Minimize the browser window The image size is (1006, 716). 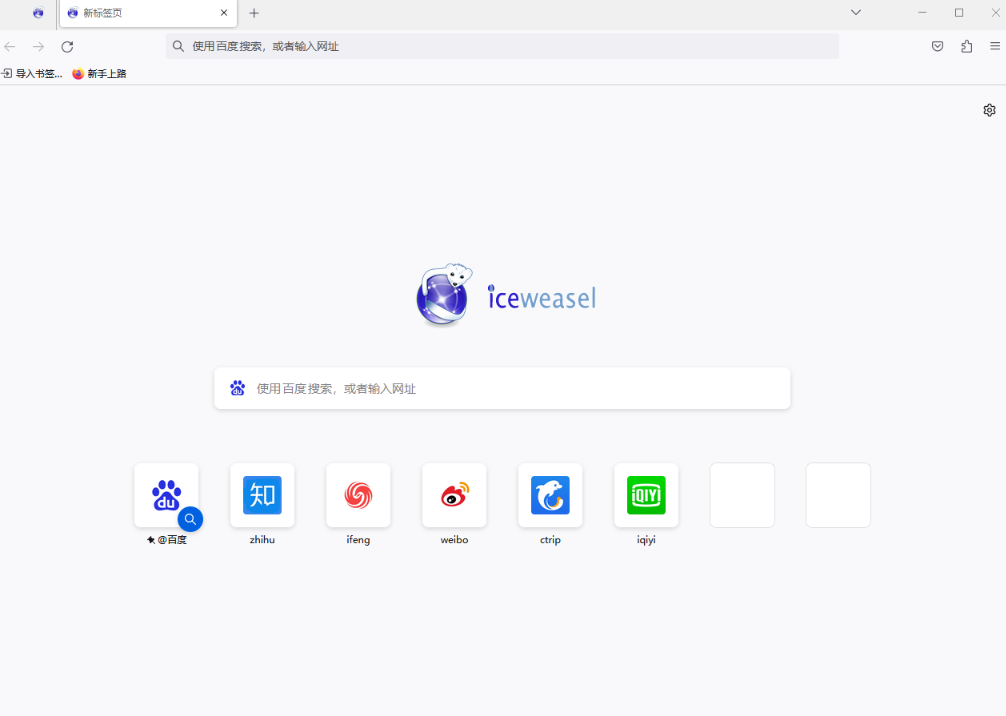point(922,12)
